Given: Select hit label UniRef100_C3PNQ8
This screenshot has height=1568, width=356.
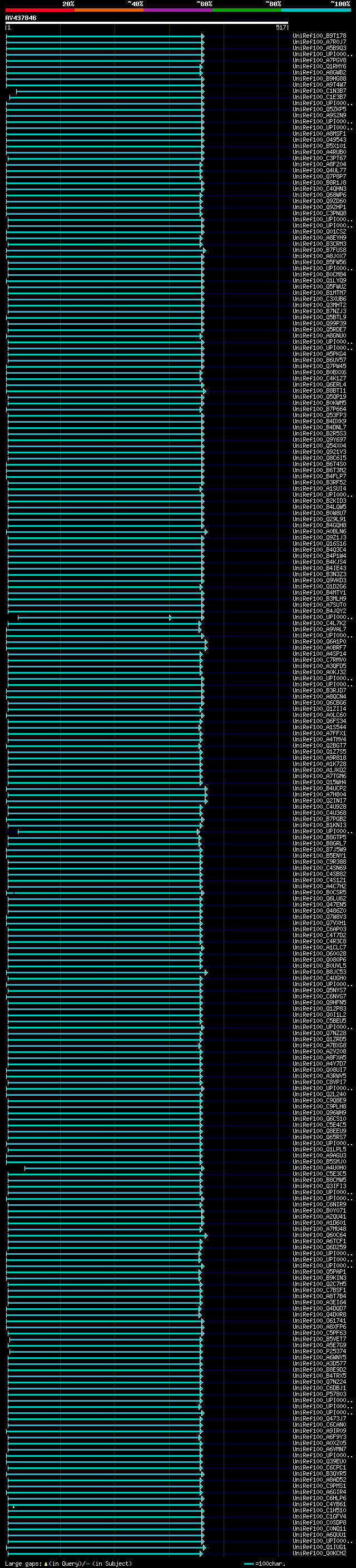Looking at the screenshot, I should [x=319, y=213].
